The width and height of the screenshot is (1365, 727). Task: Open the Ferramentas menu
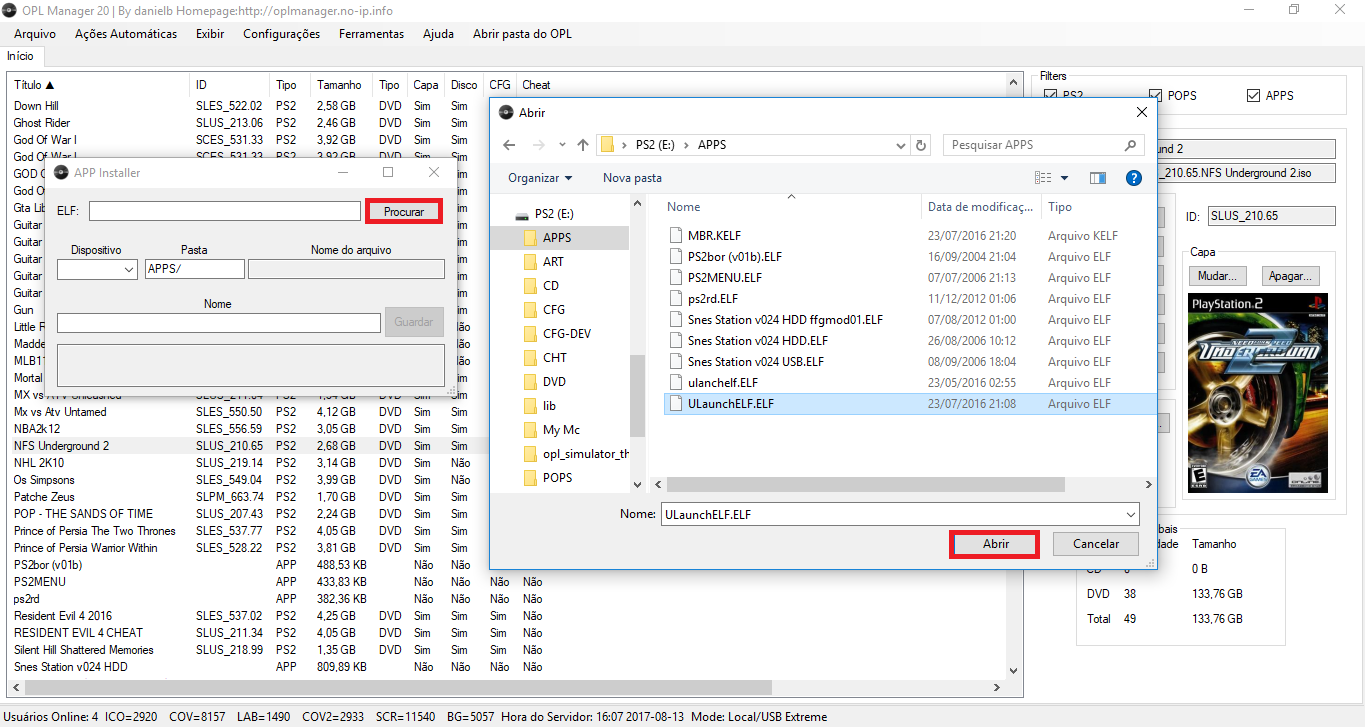click(x=371, y=34)
